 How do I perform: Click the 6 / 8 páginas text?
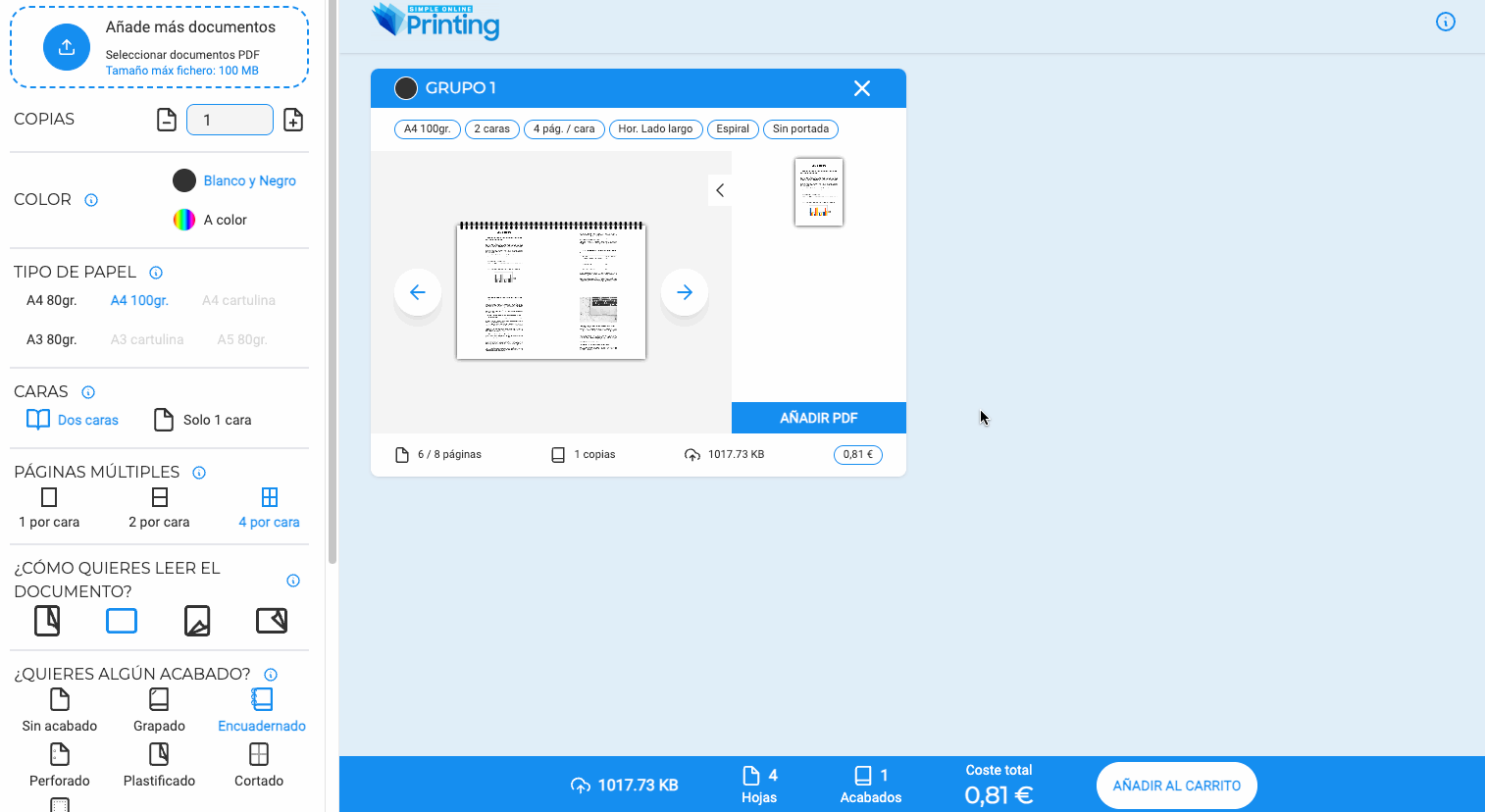[x=449, y=455]
